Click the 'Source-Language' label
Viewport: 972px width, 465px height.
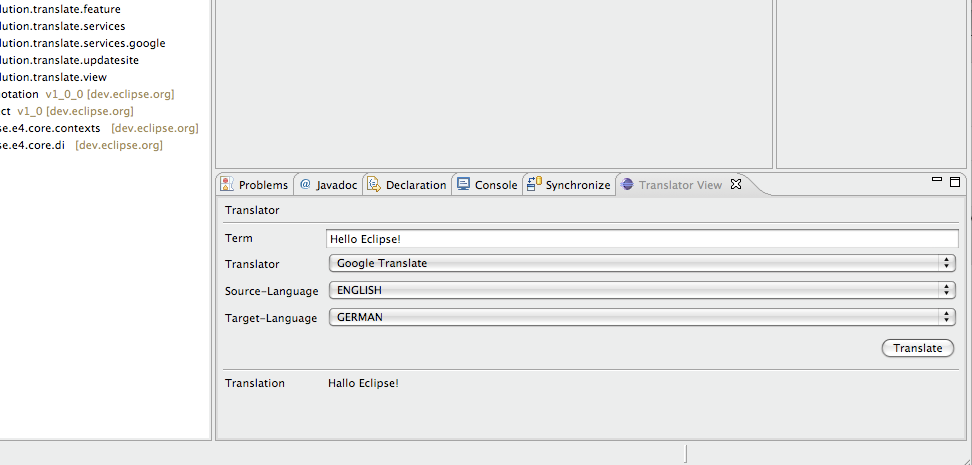[272, 291]
